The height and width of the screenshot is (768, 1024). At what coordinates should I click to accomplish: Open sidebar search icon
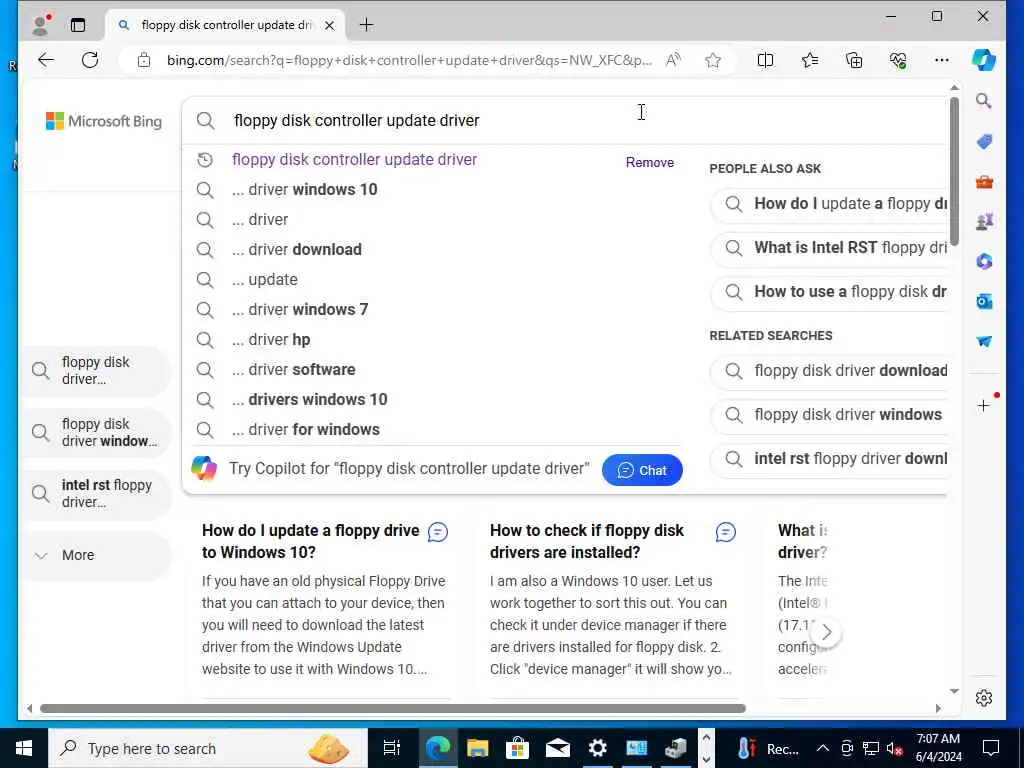[984, 101]
